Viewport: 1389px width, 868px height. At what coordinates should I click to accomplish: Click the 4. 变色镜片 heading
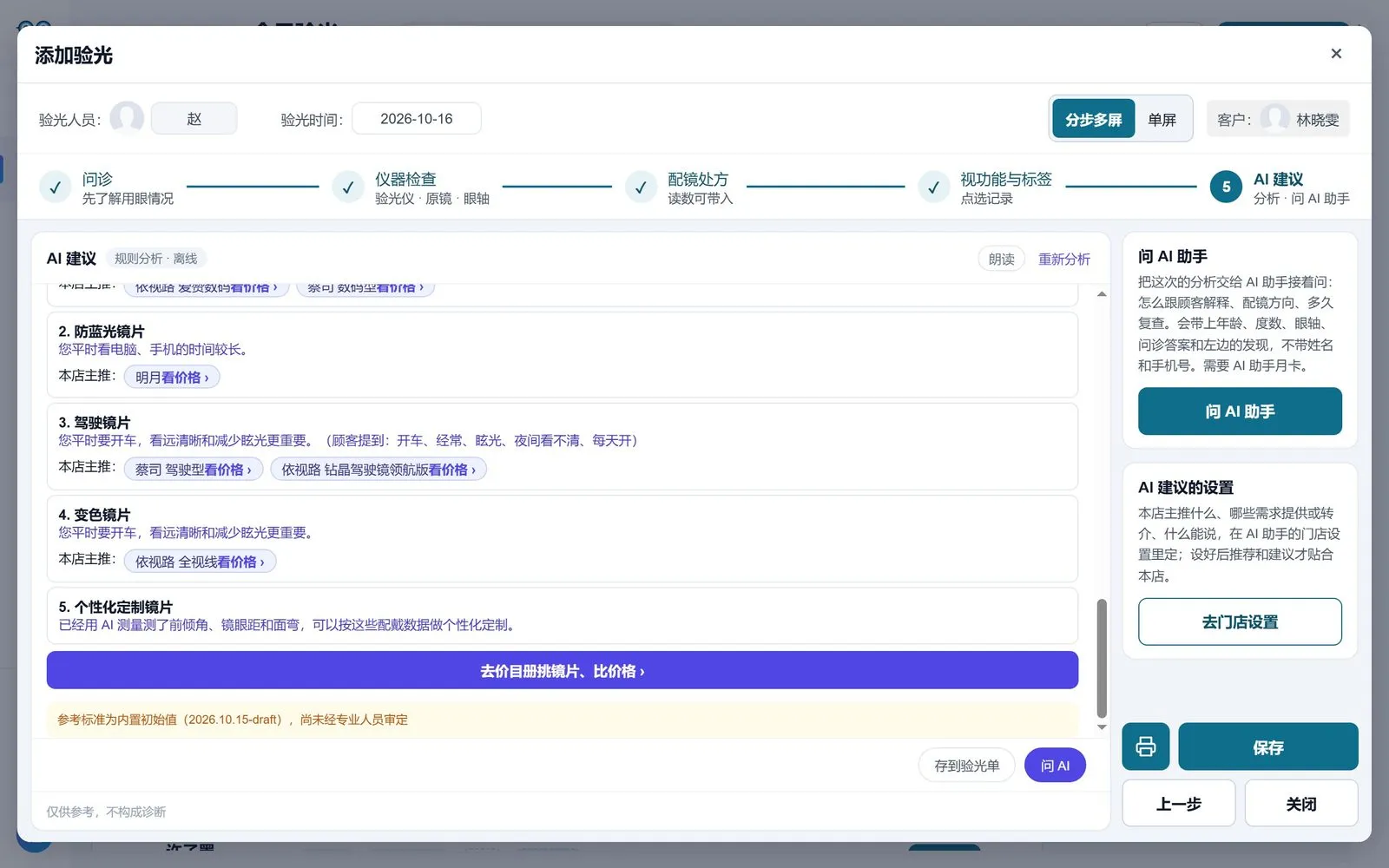click(94, 514)
